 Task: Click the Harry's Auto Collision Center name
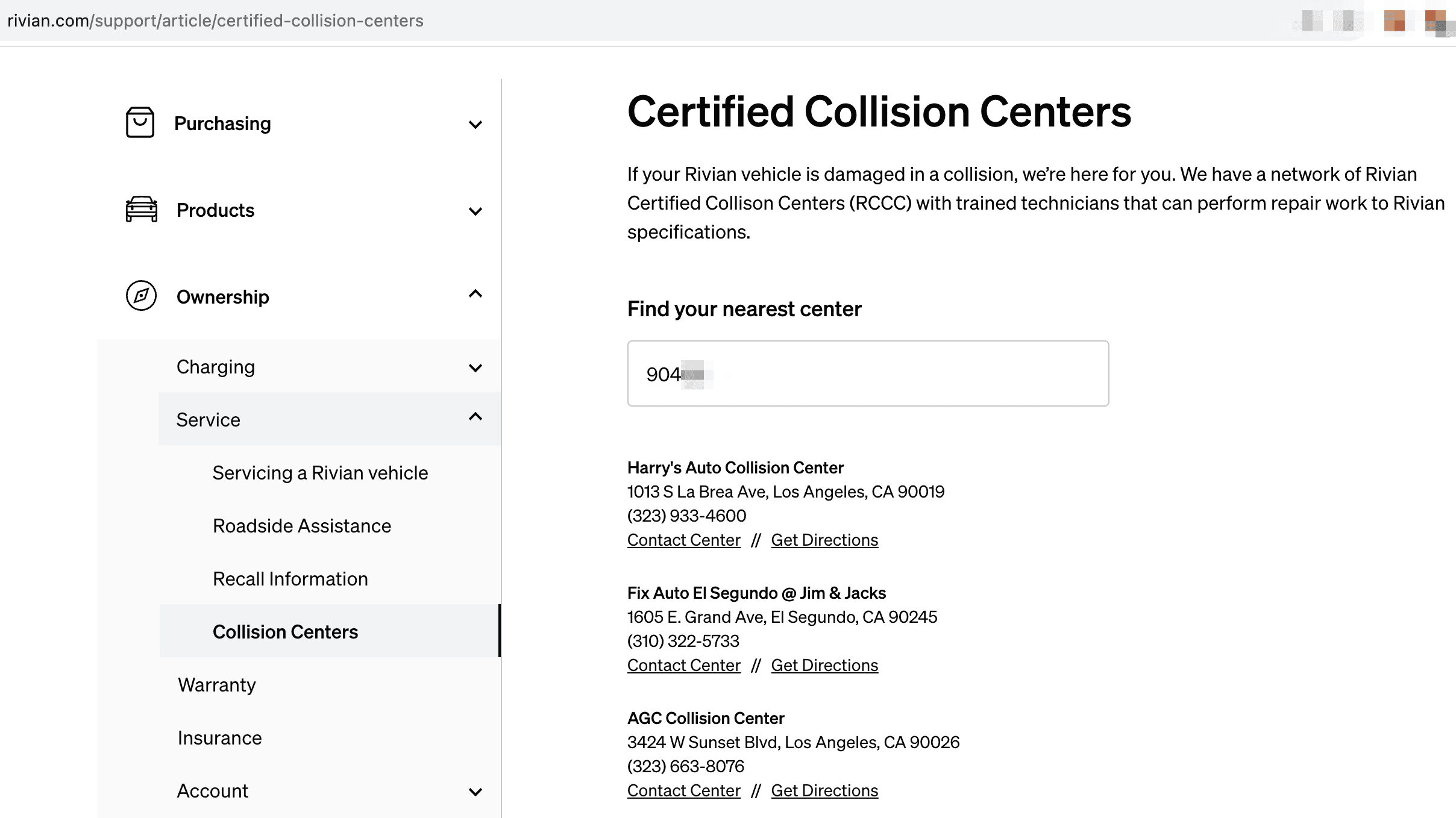click(735, 467)
